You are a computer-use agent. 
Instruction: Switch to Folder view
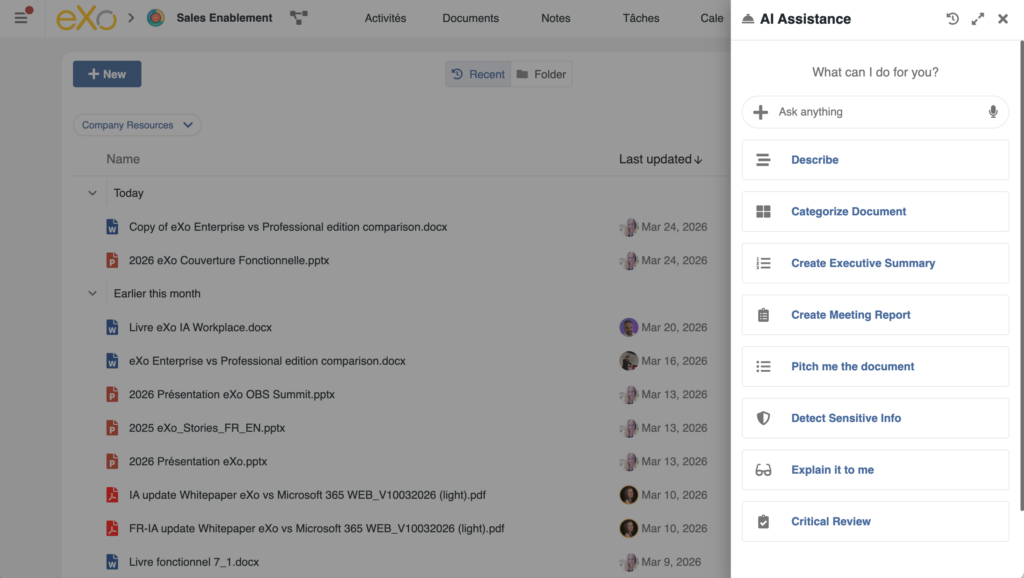pos(541,74)
